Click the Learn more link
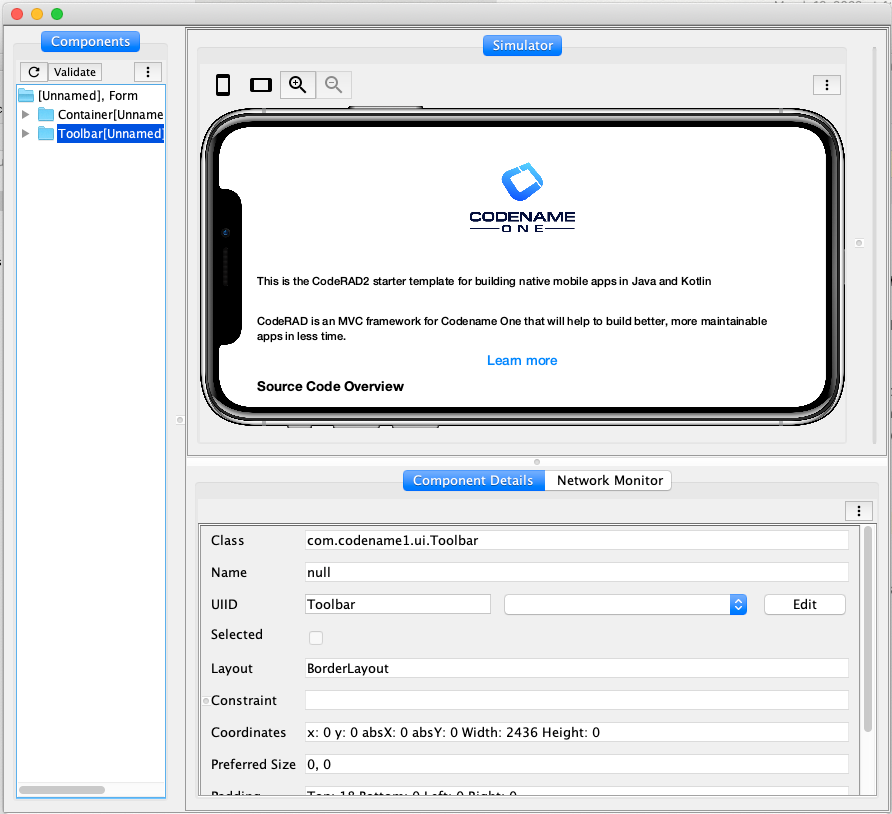The width and height of the screenshot is (892, 814). (x=522, y=360)
